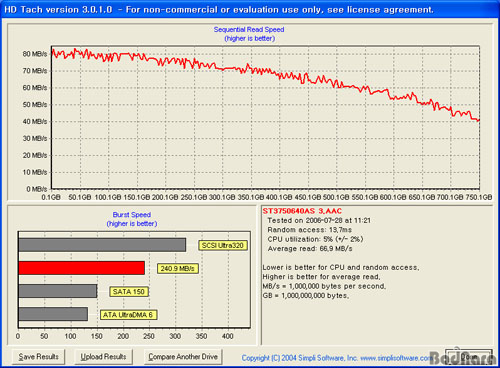Viewport: 500px width, 368px height.
Task: Select the gray SCSI Ultra320 bar
Action: (x=102, y=245)
